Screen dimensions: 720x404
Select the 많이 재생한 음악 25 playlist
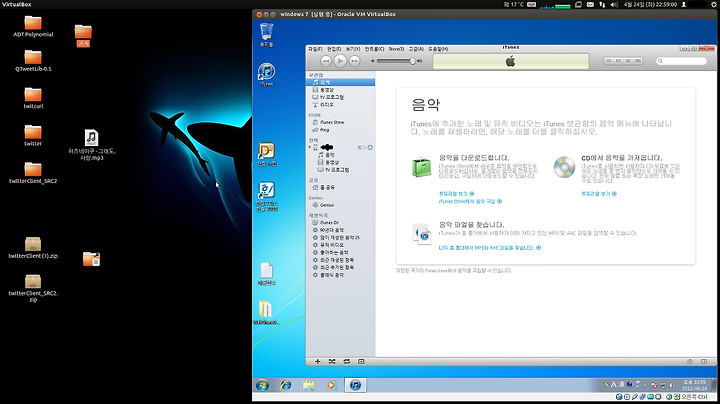click(x=340, y=237)
